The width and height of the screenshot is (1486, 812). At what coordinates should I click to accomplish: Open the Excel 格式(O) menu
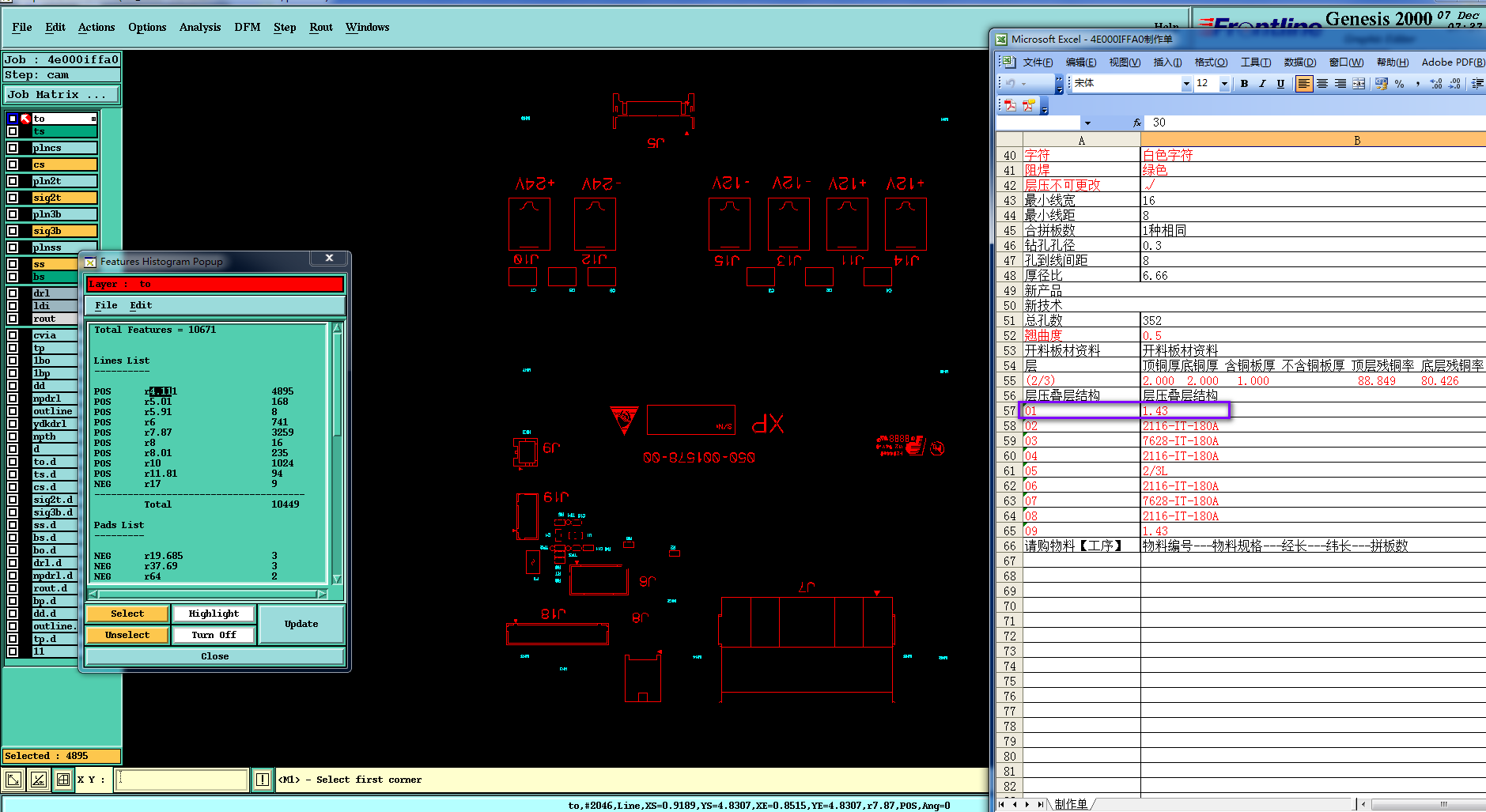(x=1211, y=62)
